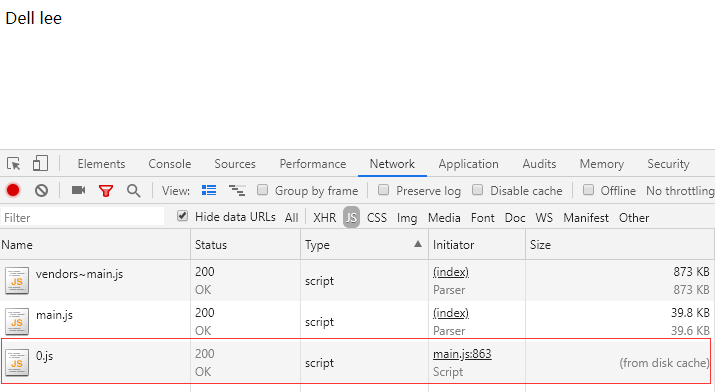
Task: Toggle the red filter funnel icon
Action: coord(106,191)
